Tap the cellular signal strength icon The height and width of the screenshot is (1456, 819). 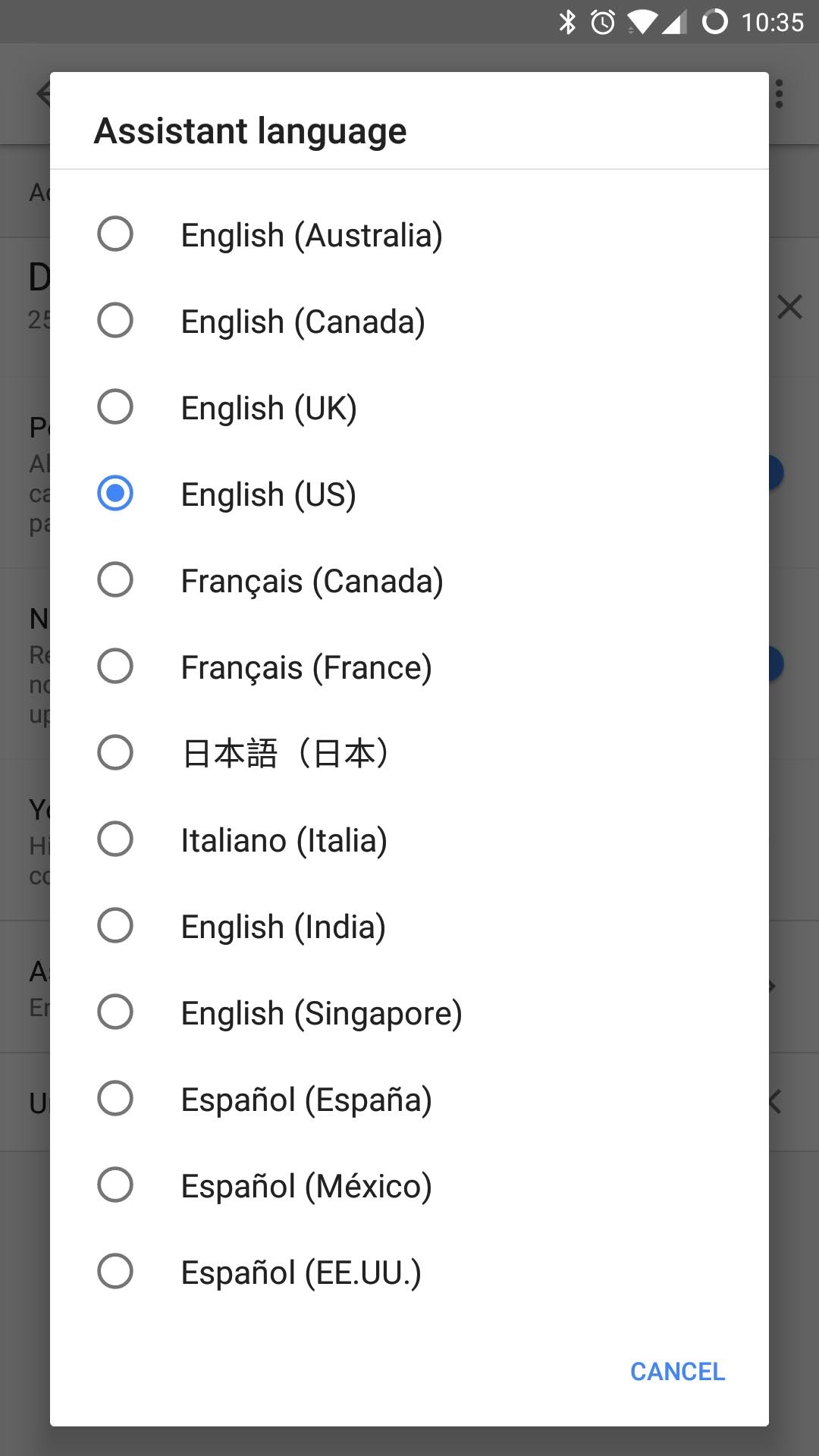pyautogui.click(x=673, y=22)
